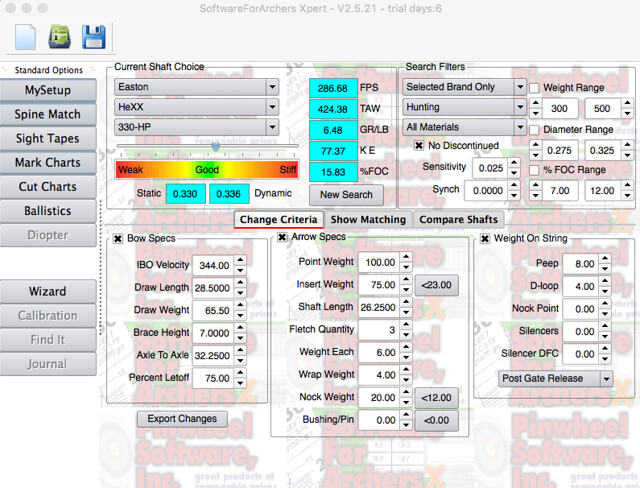Open the MySetup section
Screen dimensions: 640x488
(48, 90)
